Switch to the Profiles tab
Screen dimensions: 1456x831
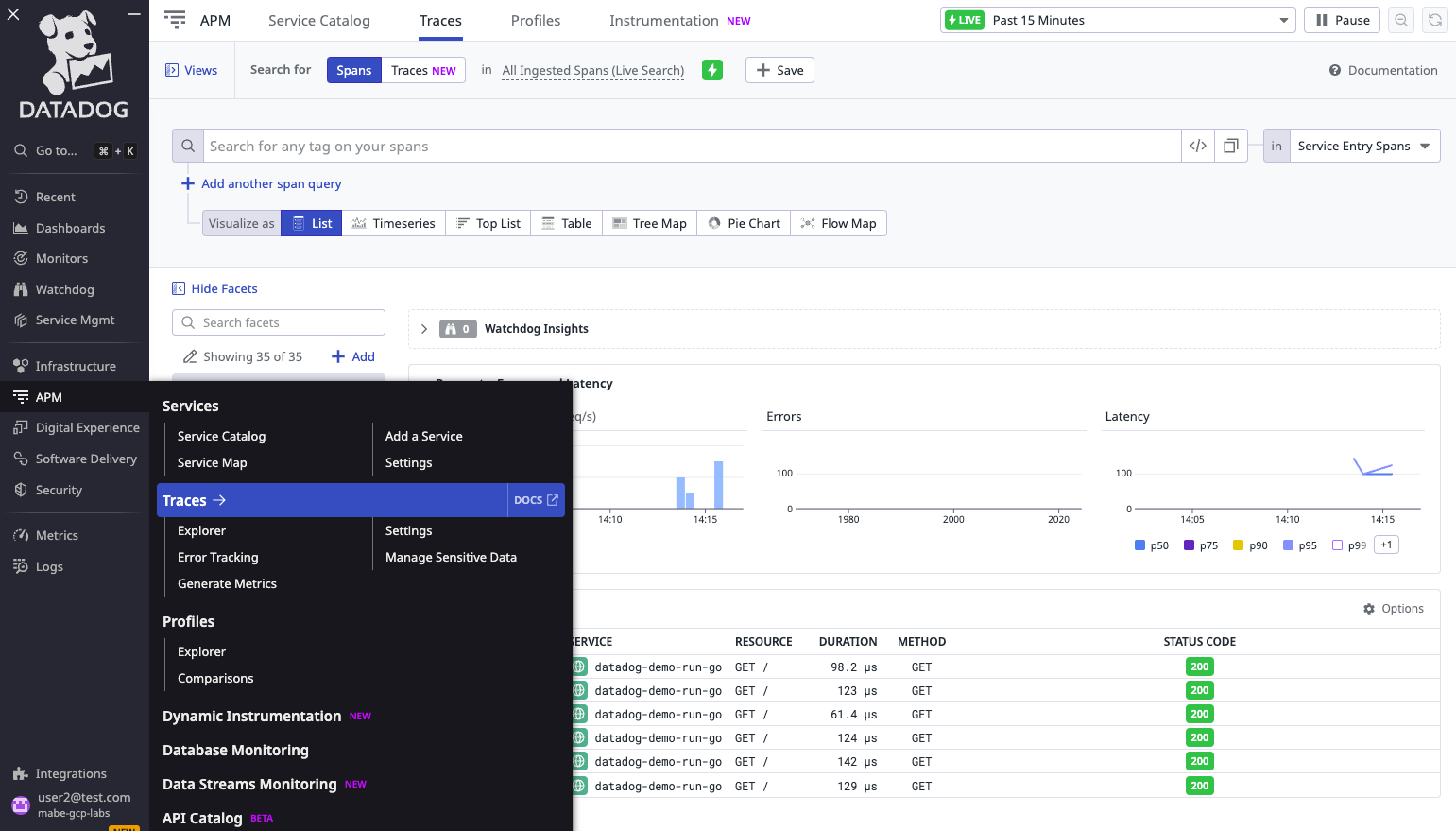click(536, 20)
